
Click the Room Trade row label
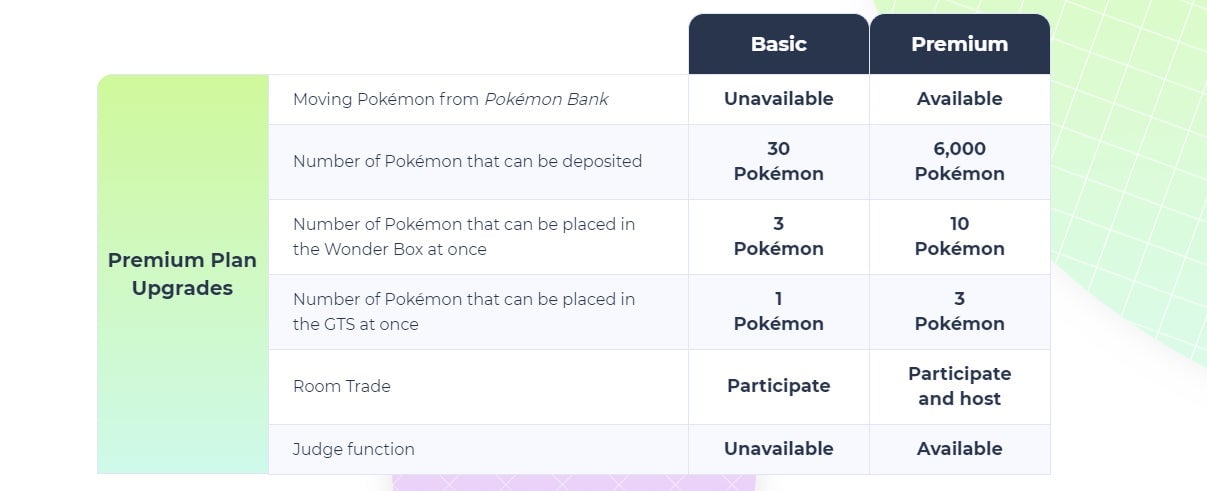click(x=341, y=386)
